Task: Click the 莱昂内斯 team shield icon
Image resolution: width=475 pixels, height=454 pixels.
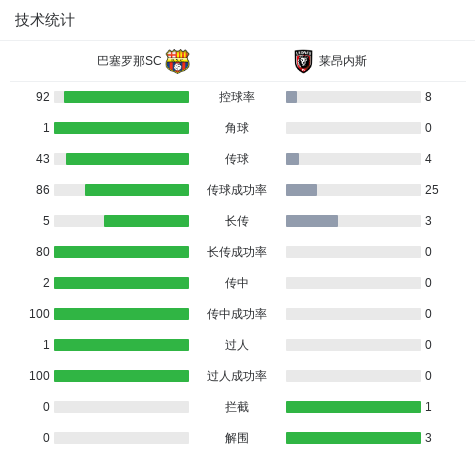Action: [303, 61]
